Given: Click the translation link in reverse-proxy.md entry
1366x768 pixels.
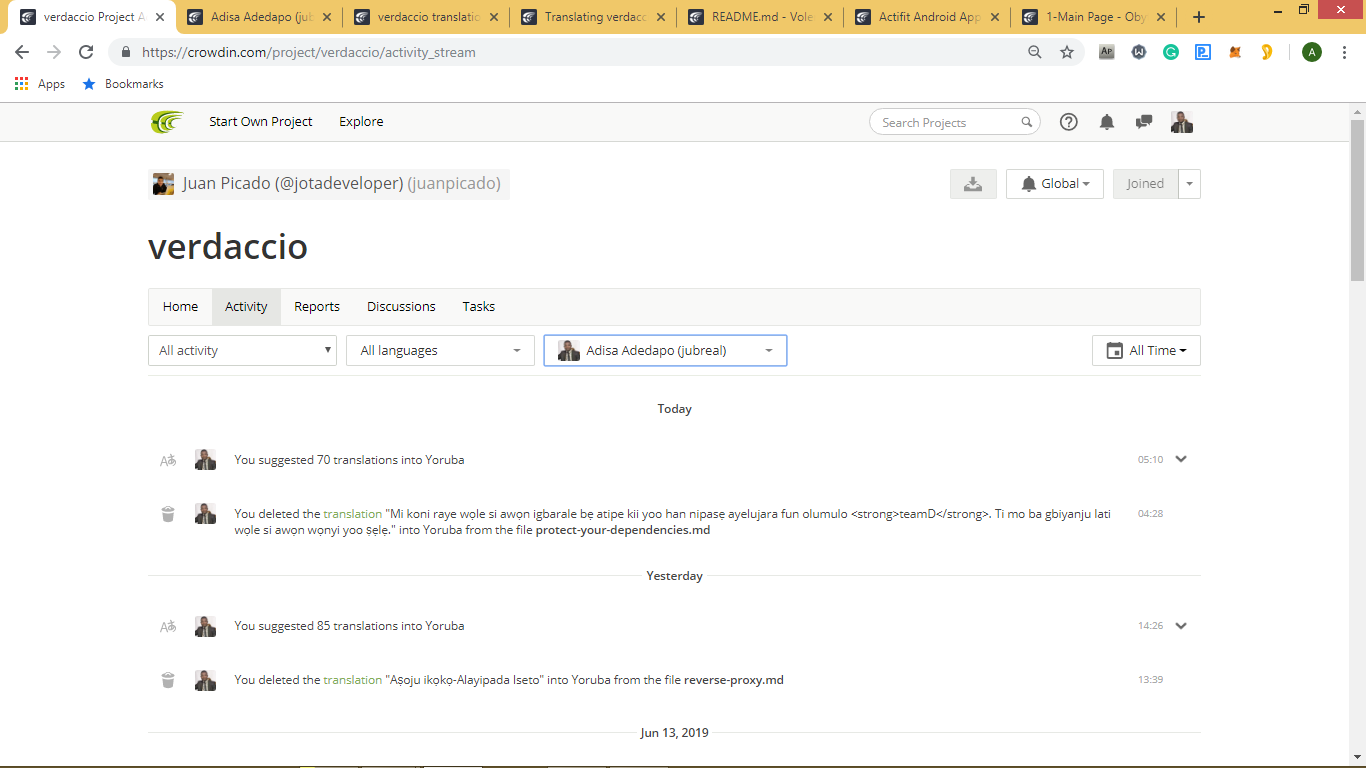Looking at the screenshot, I should (x=352, y=680).
